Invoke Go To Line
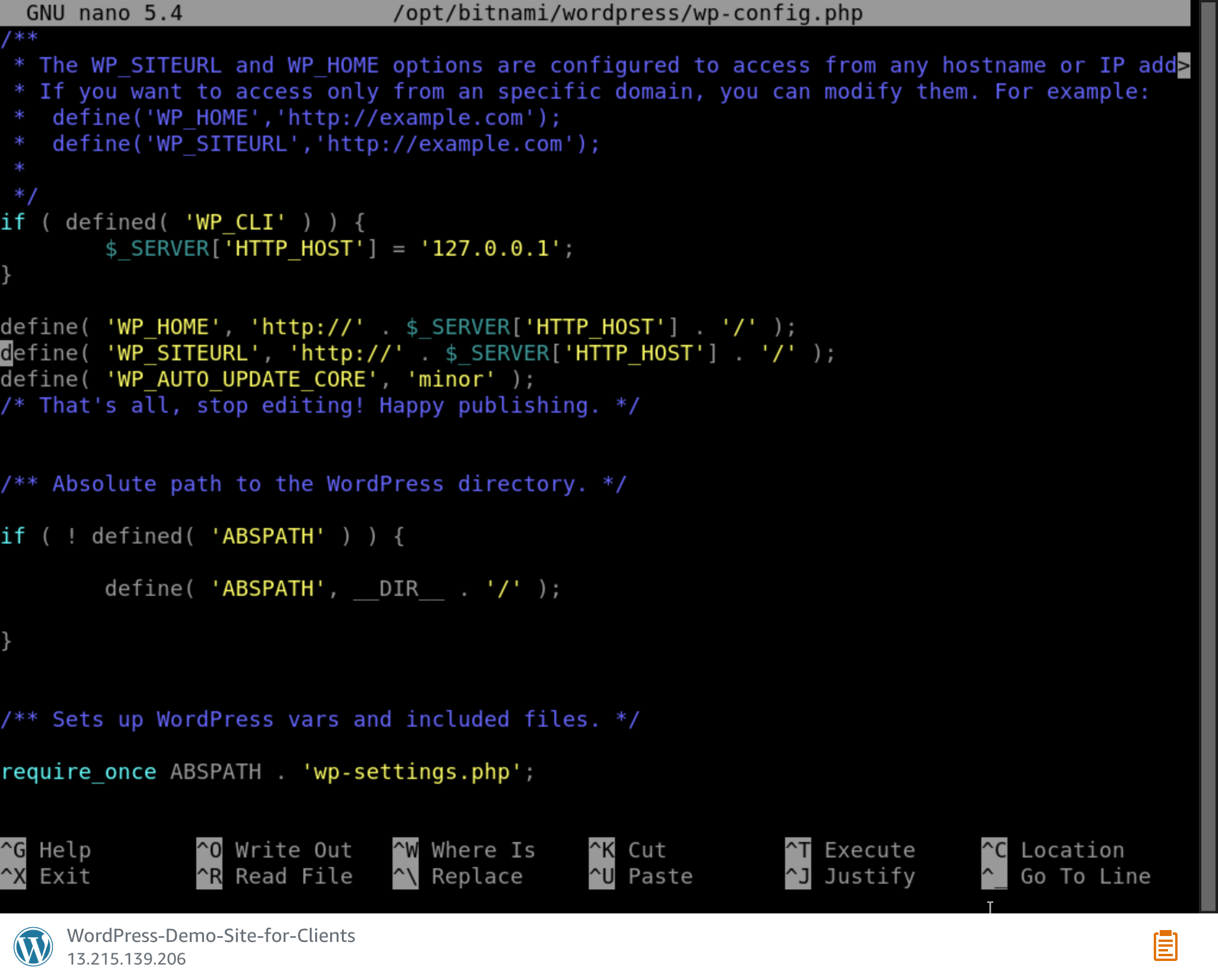Viewport: 1218px width, 980px height. point(1085,876)
